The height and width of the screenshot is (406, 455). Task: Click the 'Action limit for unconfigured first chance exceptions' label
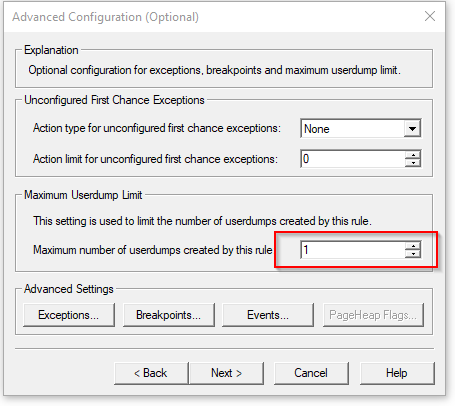(x=155, y=159)
